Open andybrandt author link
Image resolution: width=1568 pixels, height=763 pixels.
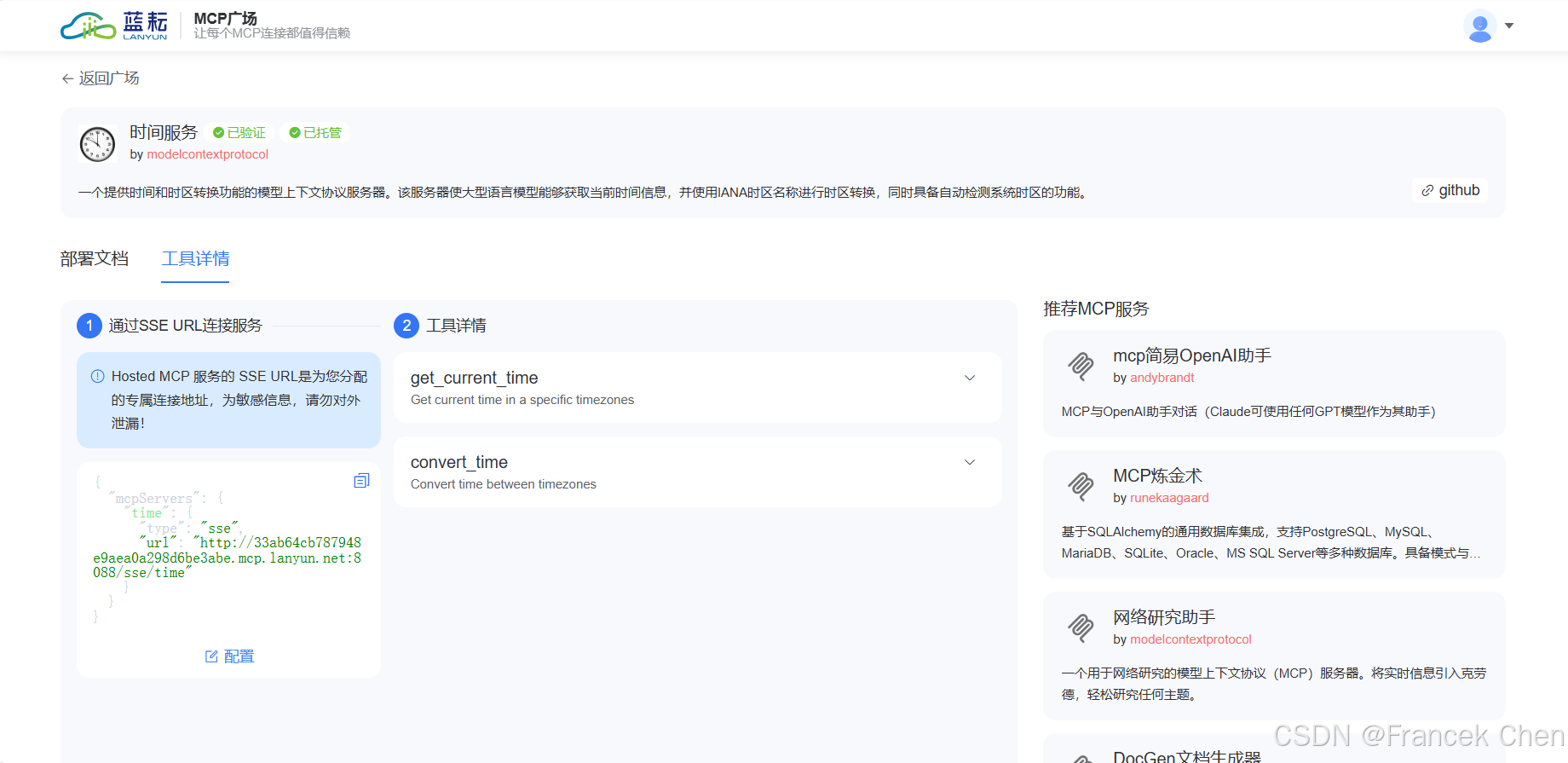click(x=1162, y=378)
